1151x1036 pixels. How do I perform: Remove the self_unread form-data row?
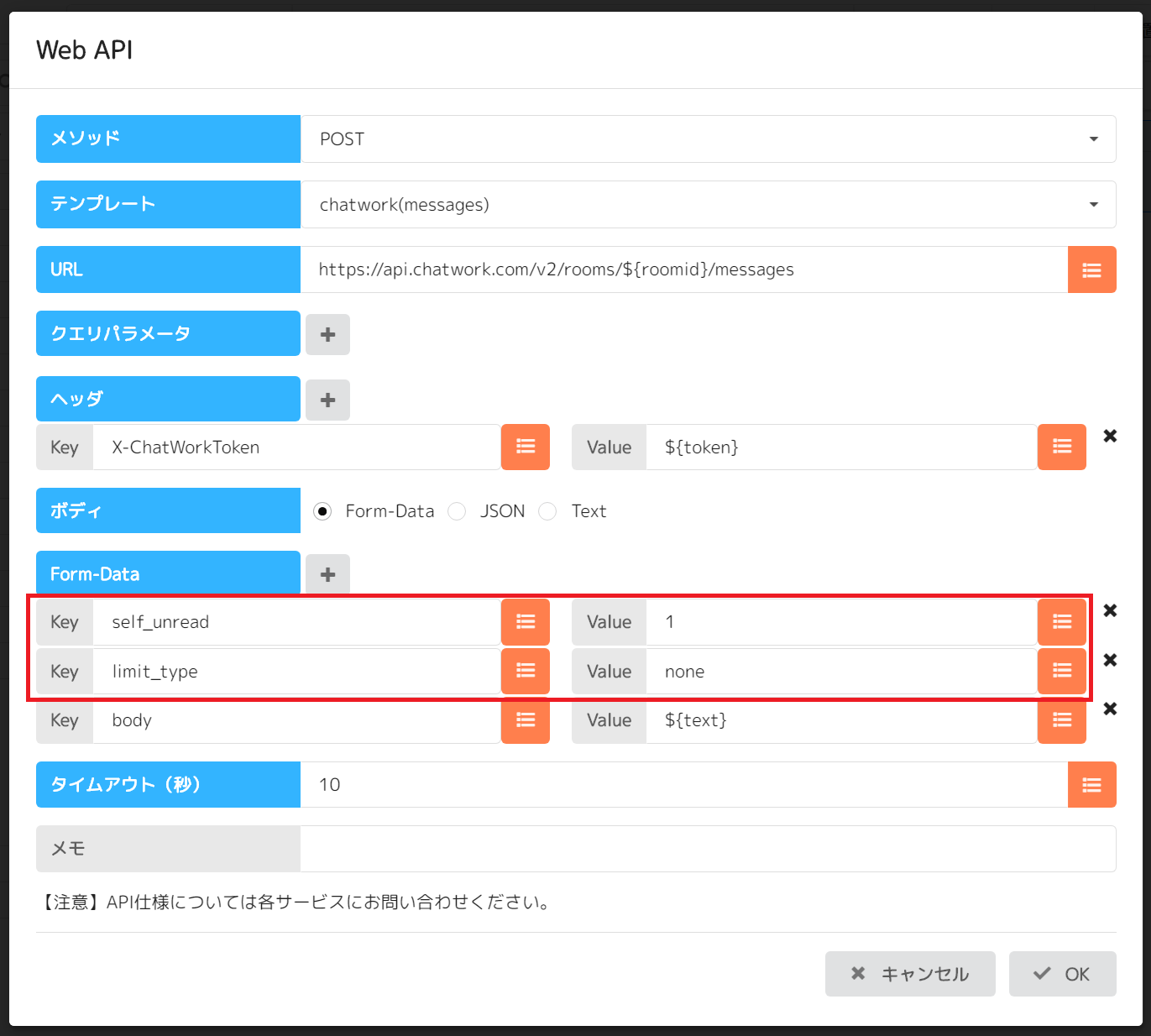pyautogui.click(x=1110, y=610)
